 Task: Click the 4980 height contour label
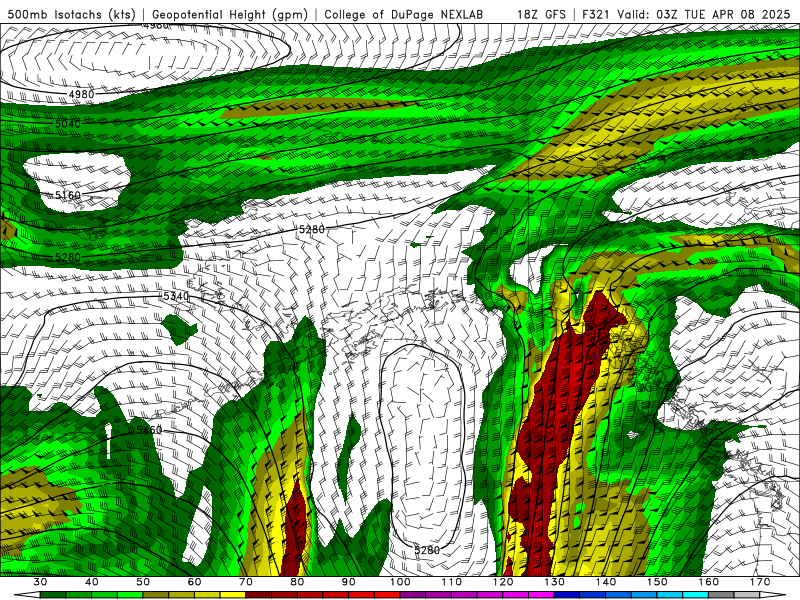click(x=82, y=94)
